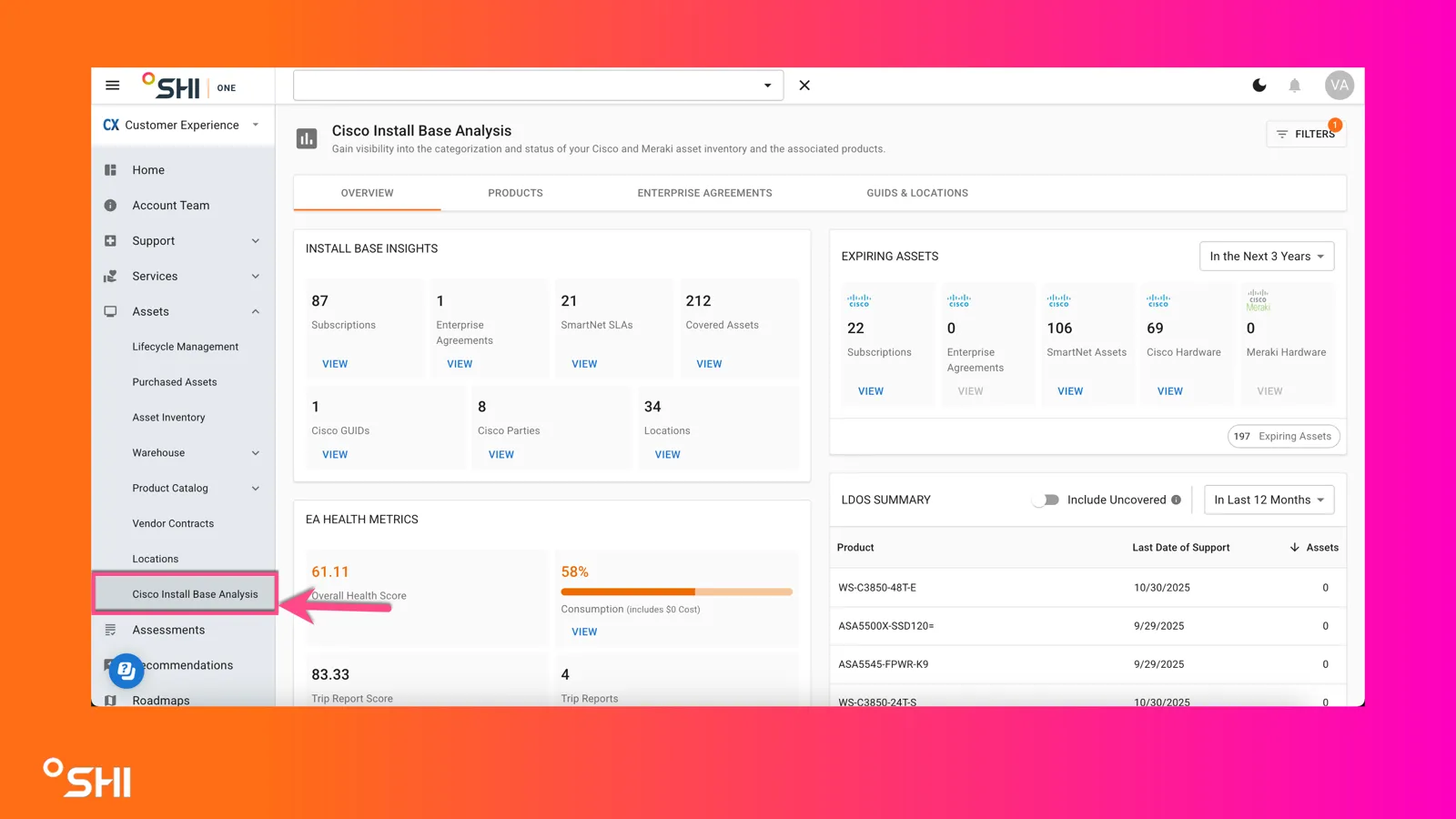1456x819 pixels.
Task: Click the Include Uncovered info icon
Action: [1177, 500]
